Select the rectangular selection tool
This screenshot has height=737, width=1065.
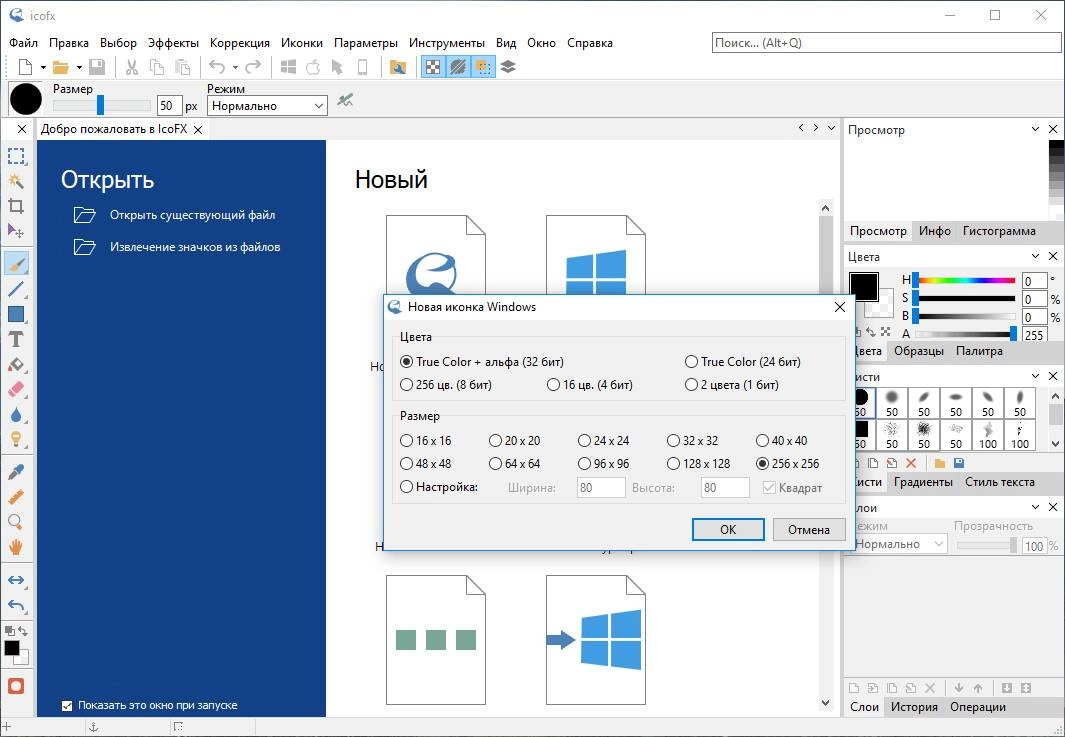tap(16, 156)
